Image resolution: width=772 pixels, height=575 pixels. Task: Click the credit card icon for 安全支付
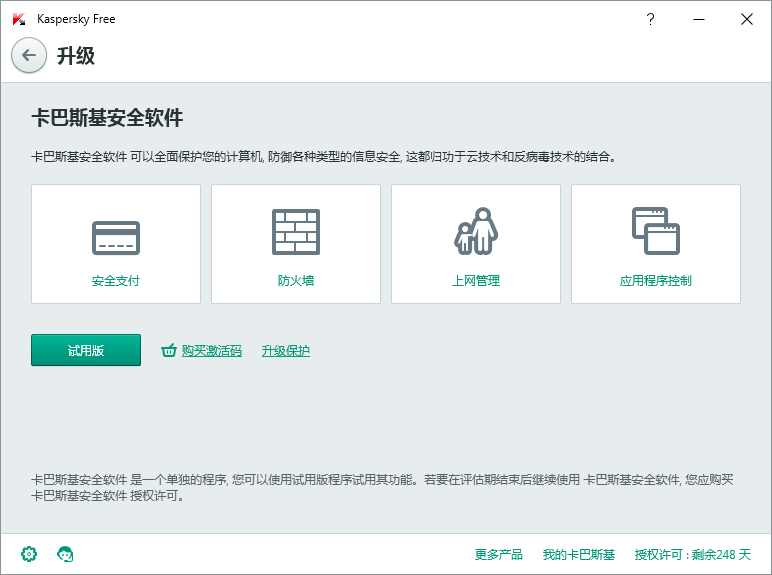116,238
